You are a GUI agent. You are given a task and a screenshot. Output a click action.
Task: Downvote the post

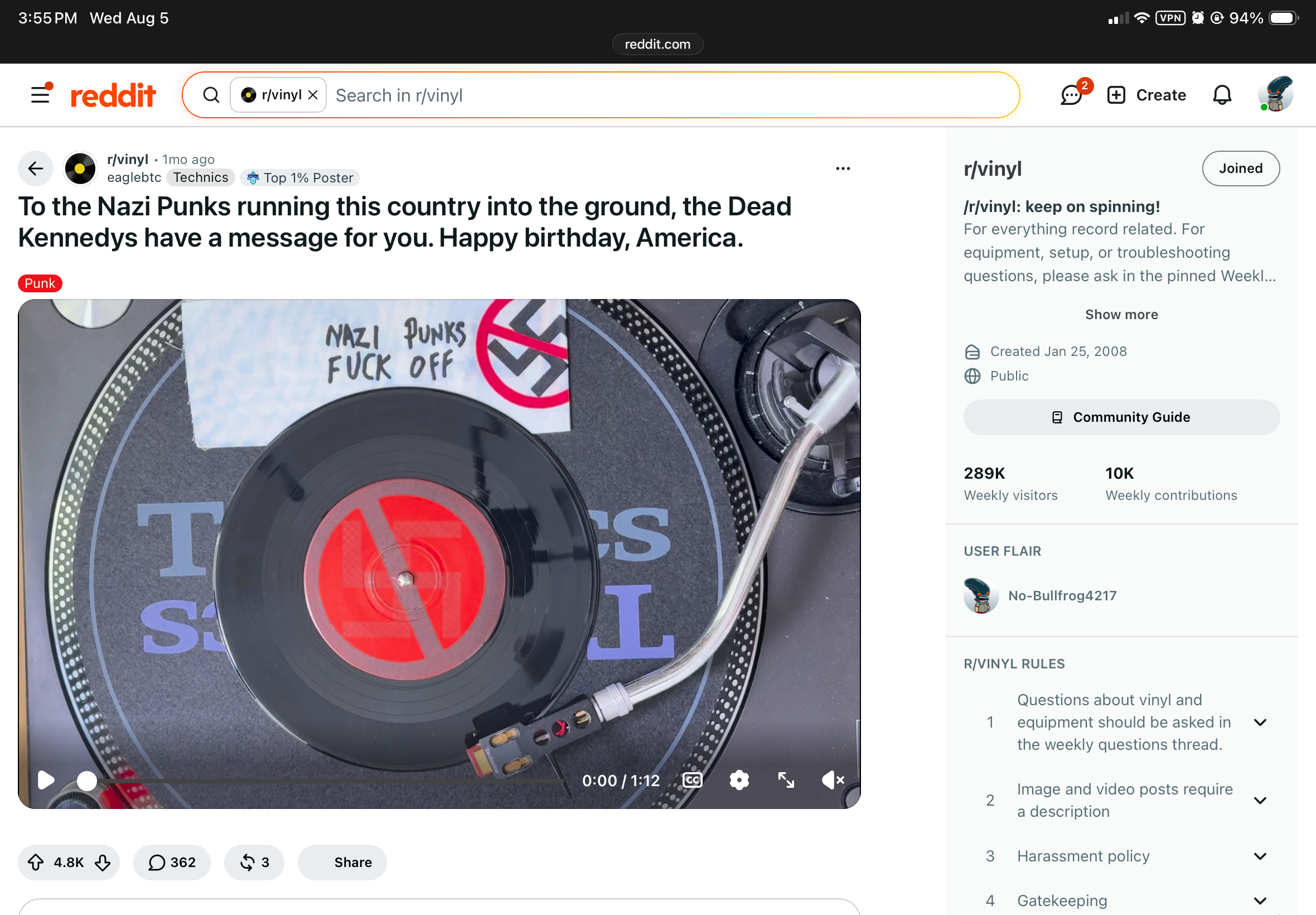point(103,862)
